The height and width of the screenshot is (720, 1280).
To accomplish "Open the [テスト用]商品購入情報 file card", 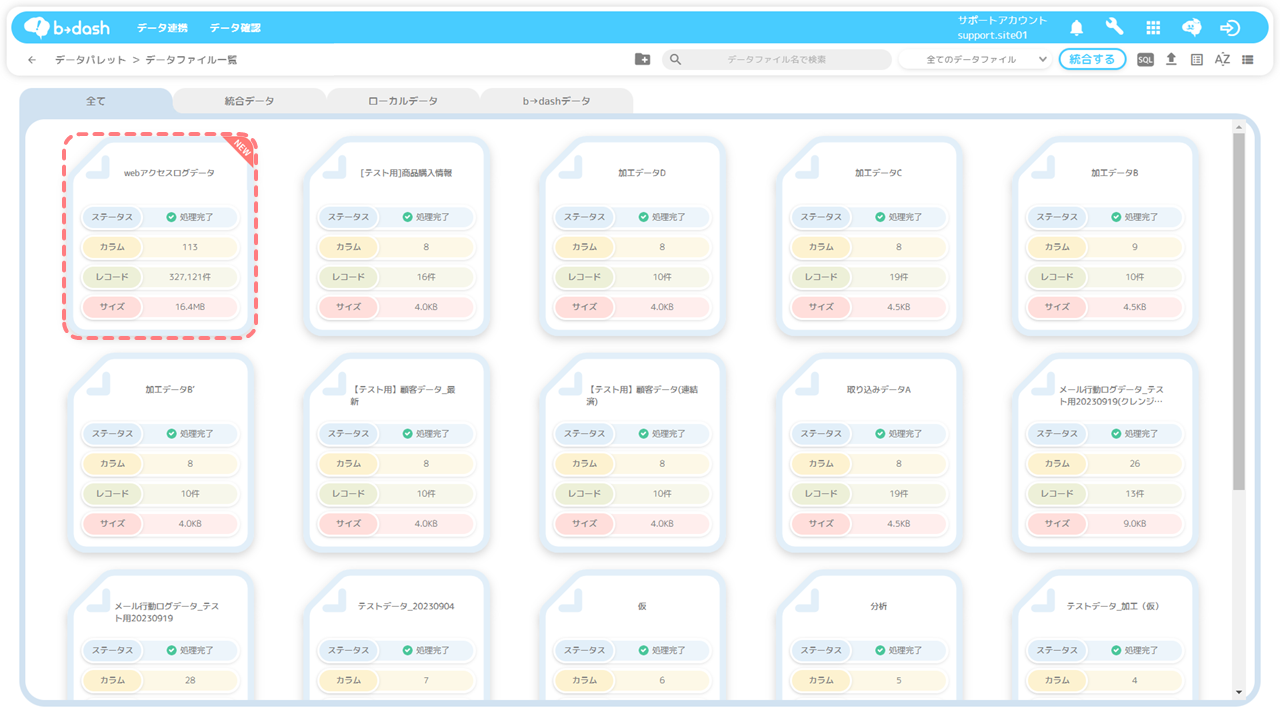I will [397, 236].
